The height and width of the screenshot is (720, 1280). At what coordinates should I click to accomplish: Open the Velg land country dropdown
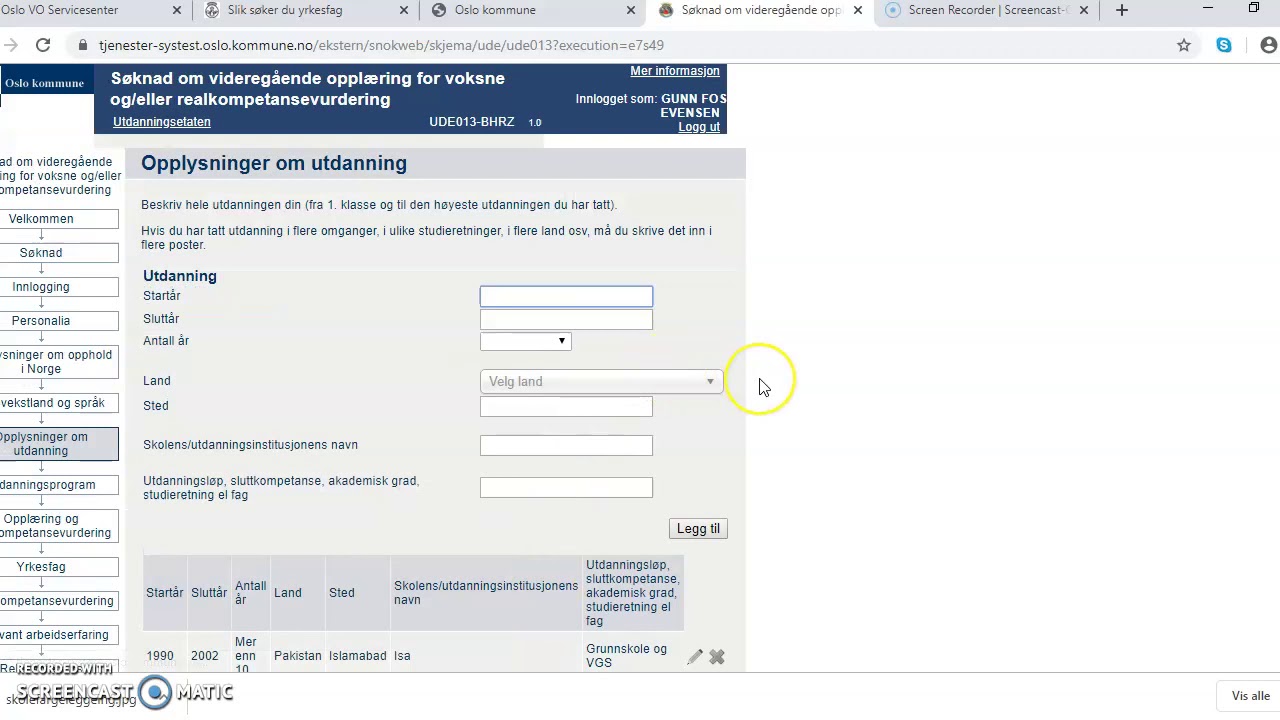[601, 381]
